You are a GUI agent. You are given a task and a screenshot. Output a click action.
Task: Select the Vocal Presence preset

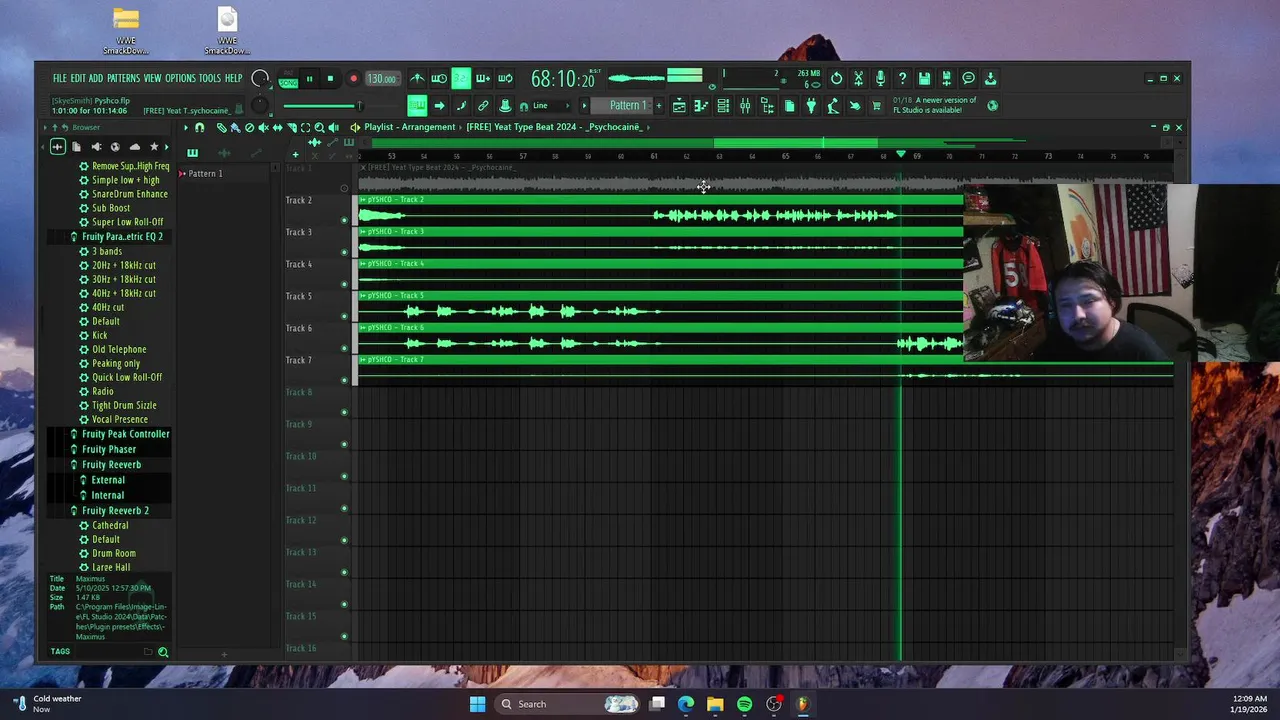pos(119,419)
